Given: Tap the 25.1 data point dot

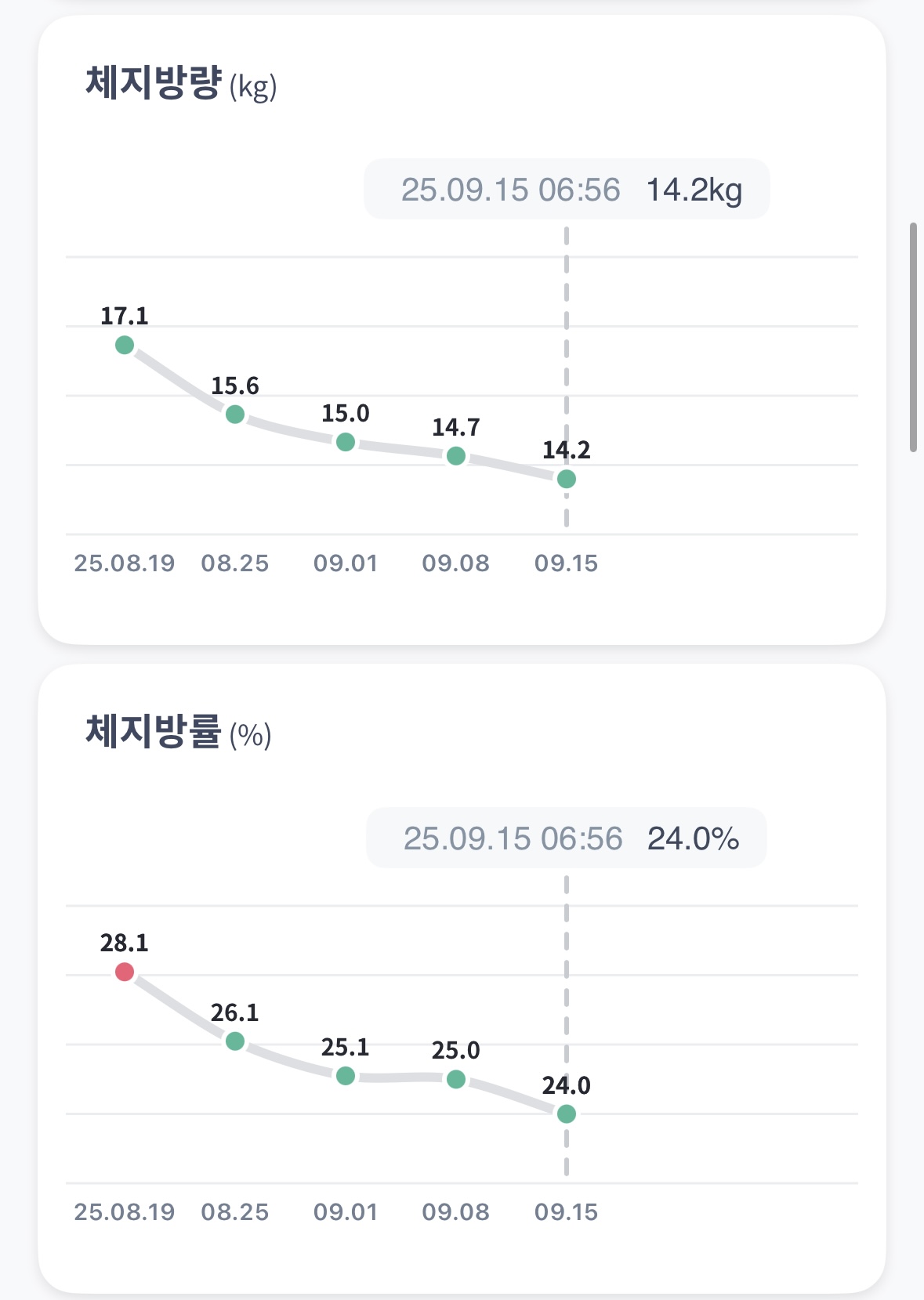Looking at the screenshot, I should pos(346,1076).
